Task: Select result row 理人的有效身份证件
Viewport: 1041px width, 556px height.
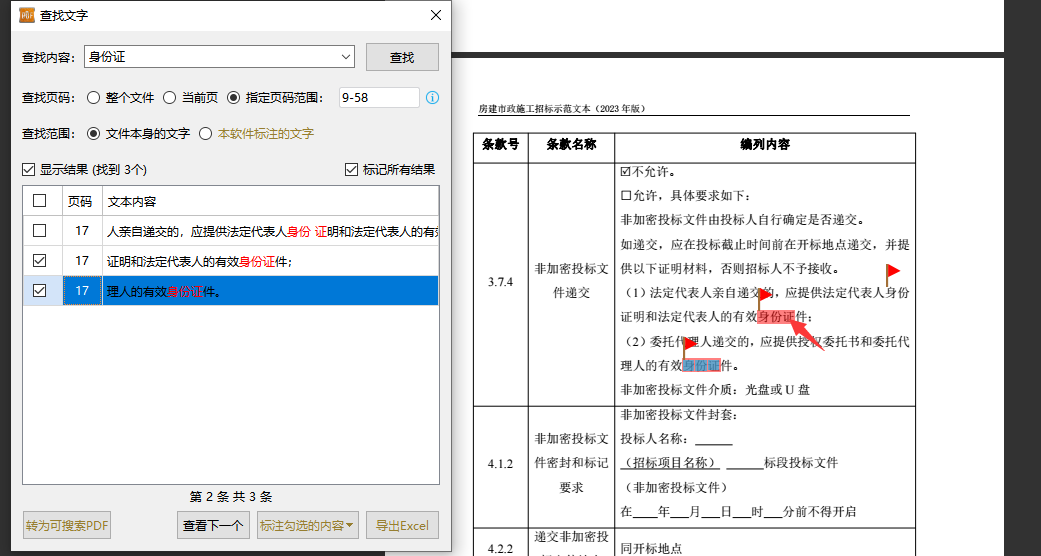Action: coord(231,291)
